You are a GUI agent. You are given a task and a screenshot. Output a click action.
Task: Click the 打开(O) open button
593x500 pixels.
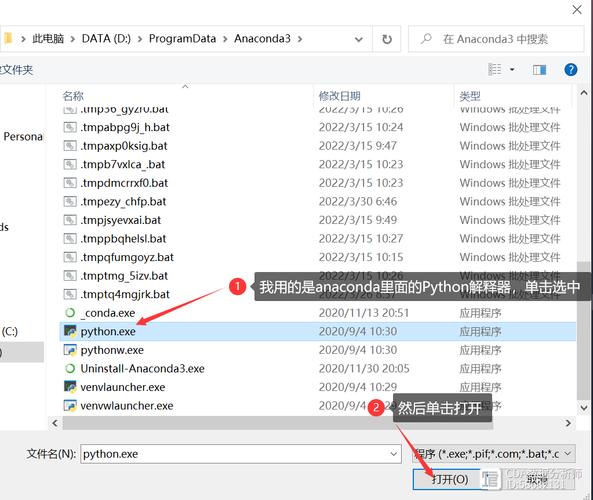tap(450, 480)
